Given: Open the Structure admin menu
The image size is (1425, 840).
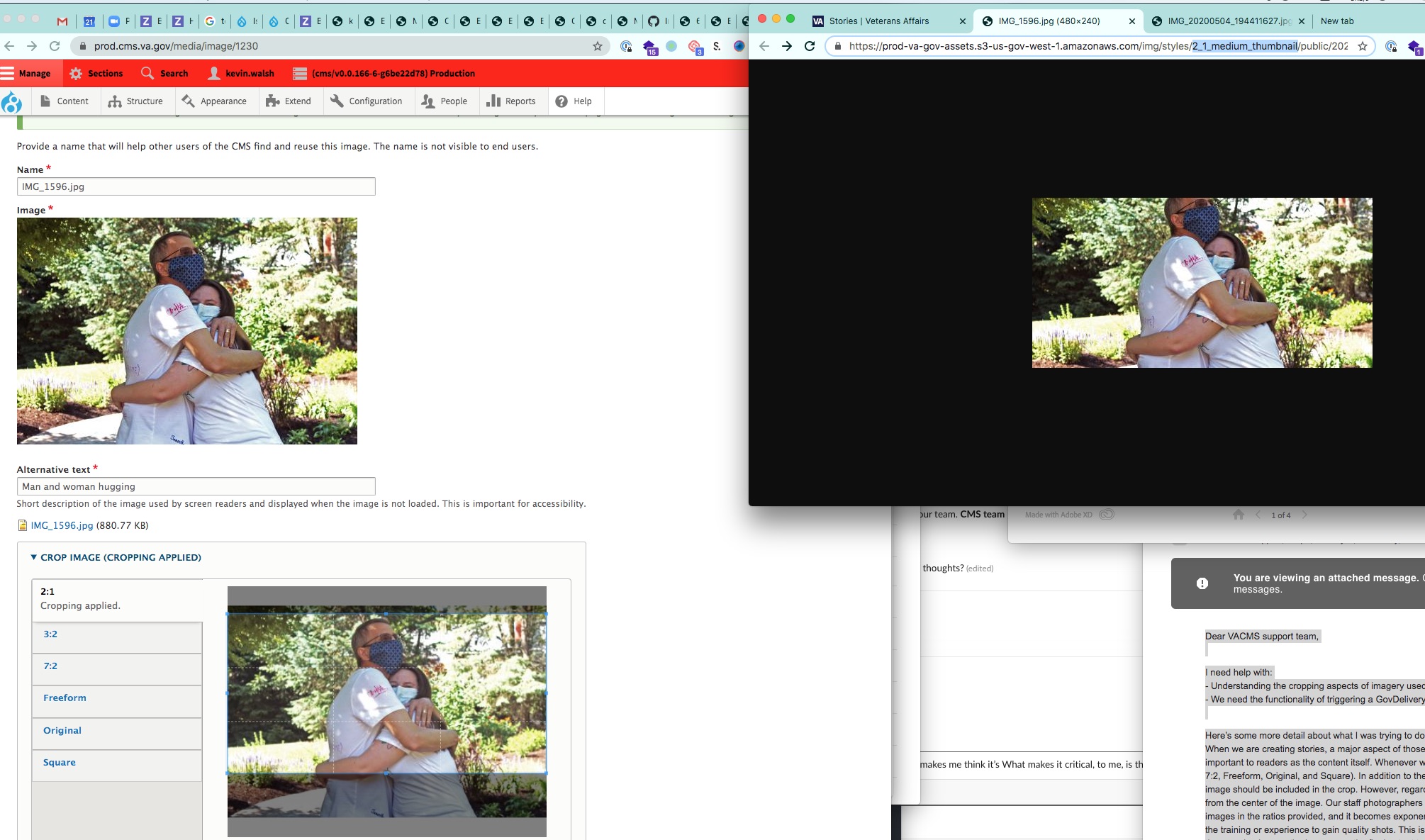Looking at the screenshot, I should 135,101.
